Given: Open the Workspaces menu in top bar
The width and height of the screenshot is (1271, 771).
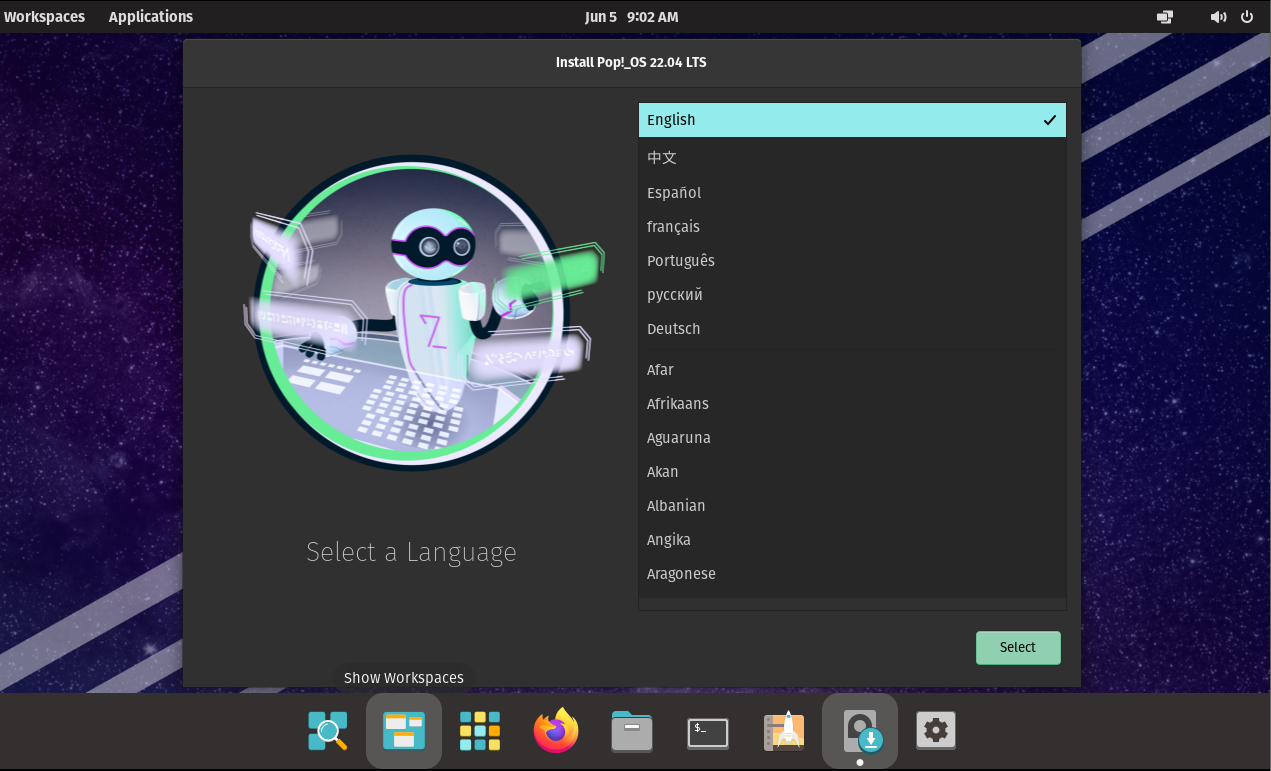Looking at the screenshot, I should [x=44, y=17].
